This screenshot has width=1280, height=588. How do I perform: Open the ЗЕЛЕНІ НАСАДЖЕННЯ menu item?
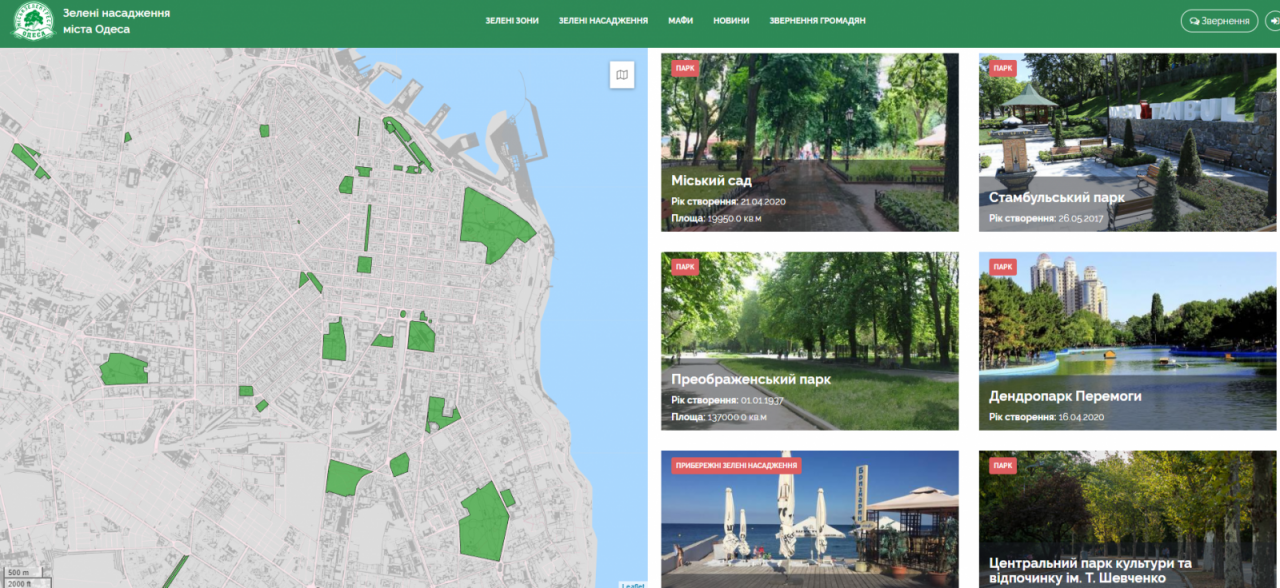coord(603,21)
